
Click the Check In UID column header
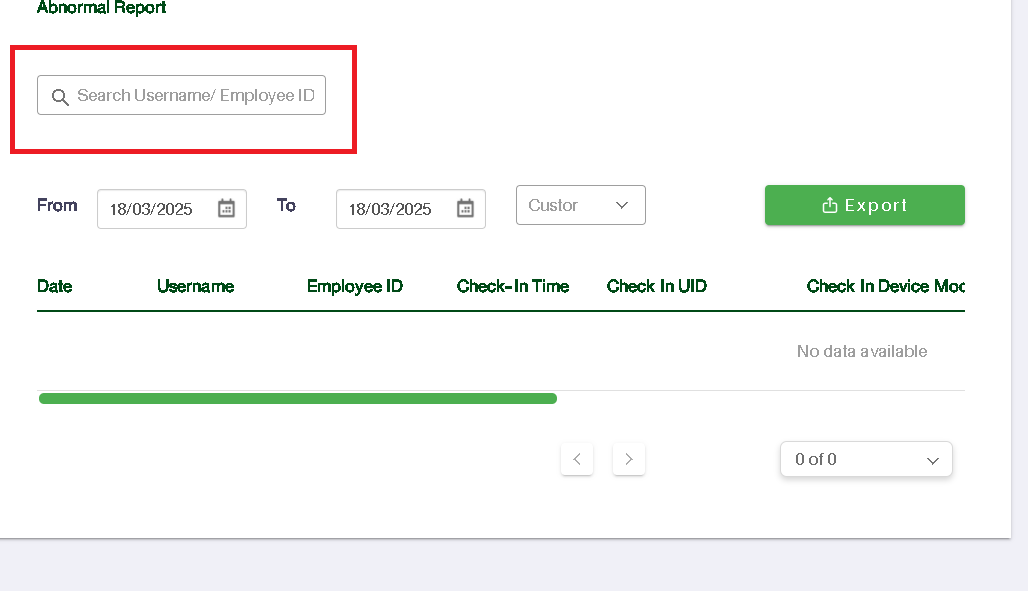[657, 286]
